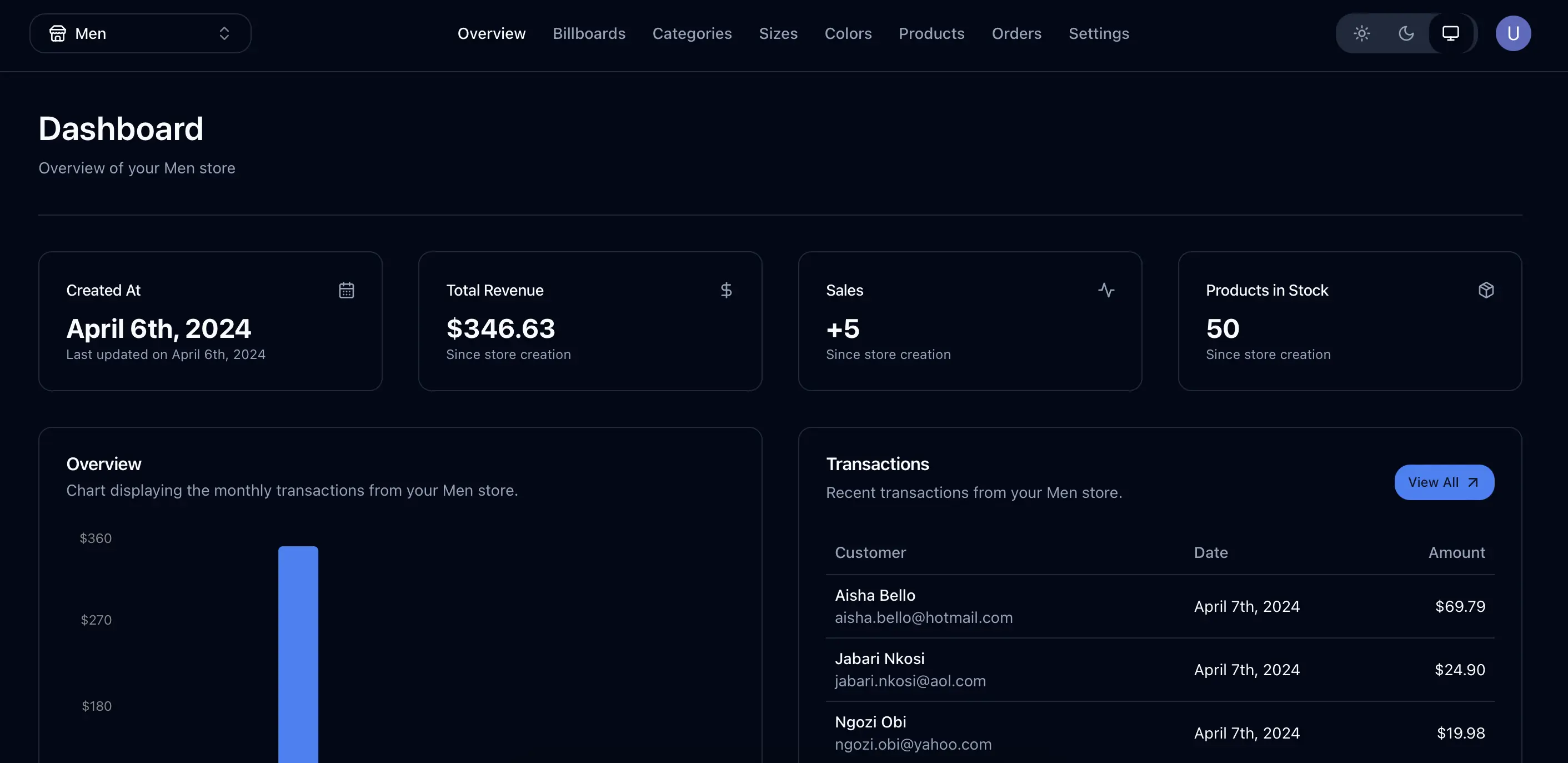Click the Amount column header
The height and width of the screenshot is (763, 1568).
point(1456,552)
